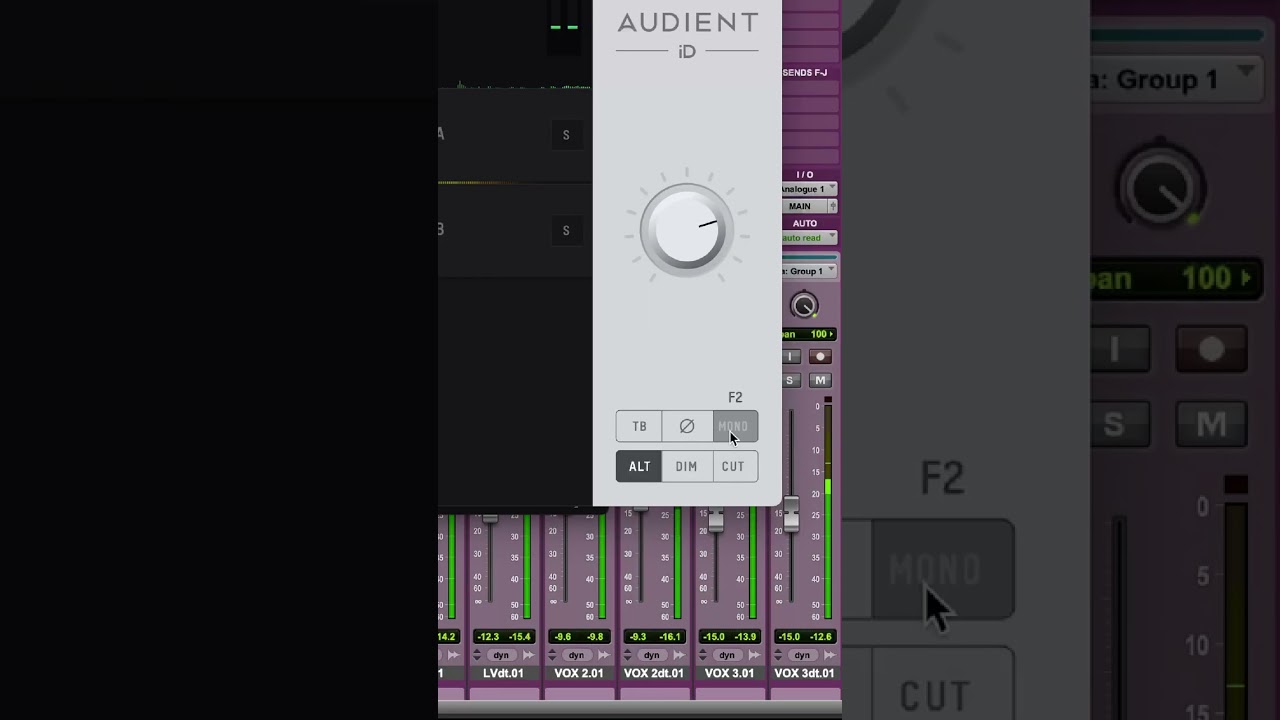Click double-arrow icon on VOX 3.01 strip
1280x720 pixels.
[x=754, y=655]
